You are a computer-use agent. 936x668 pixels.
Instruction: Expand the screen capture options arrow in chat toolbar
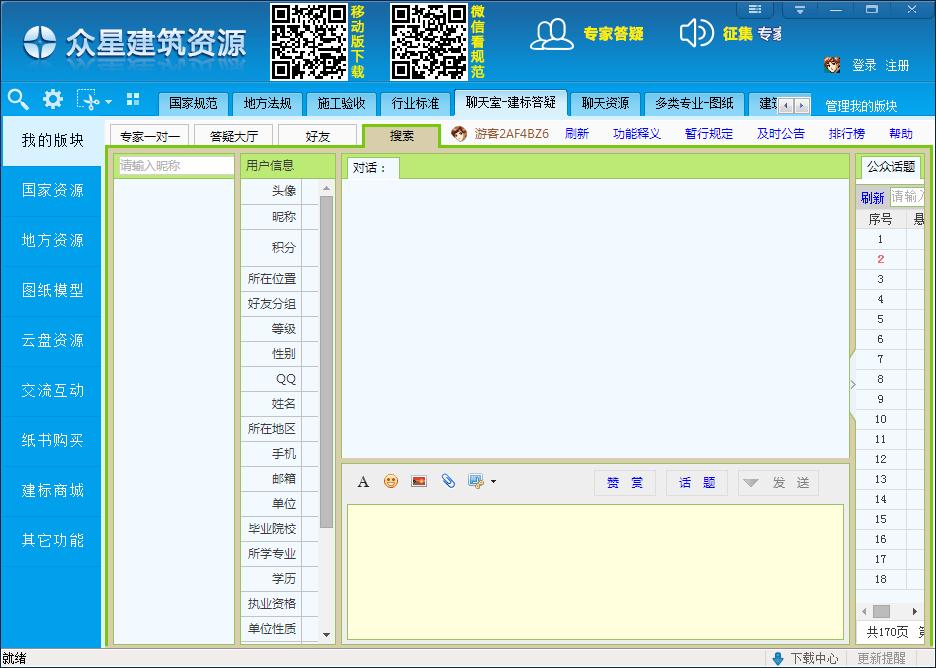click(493, 482)
